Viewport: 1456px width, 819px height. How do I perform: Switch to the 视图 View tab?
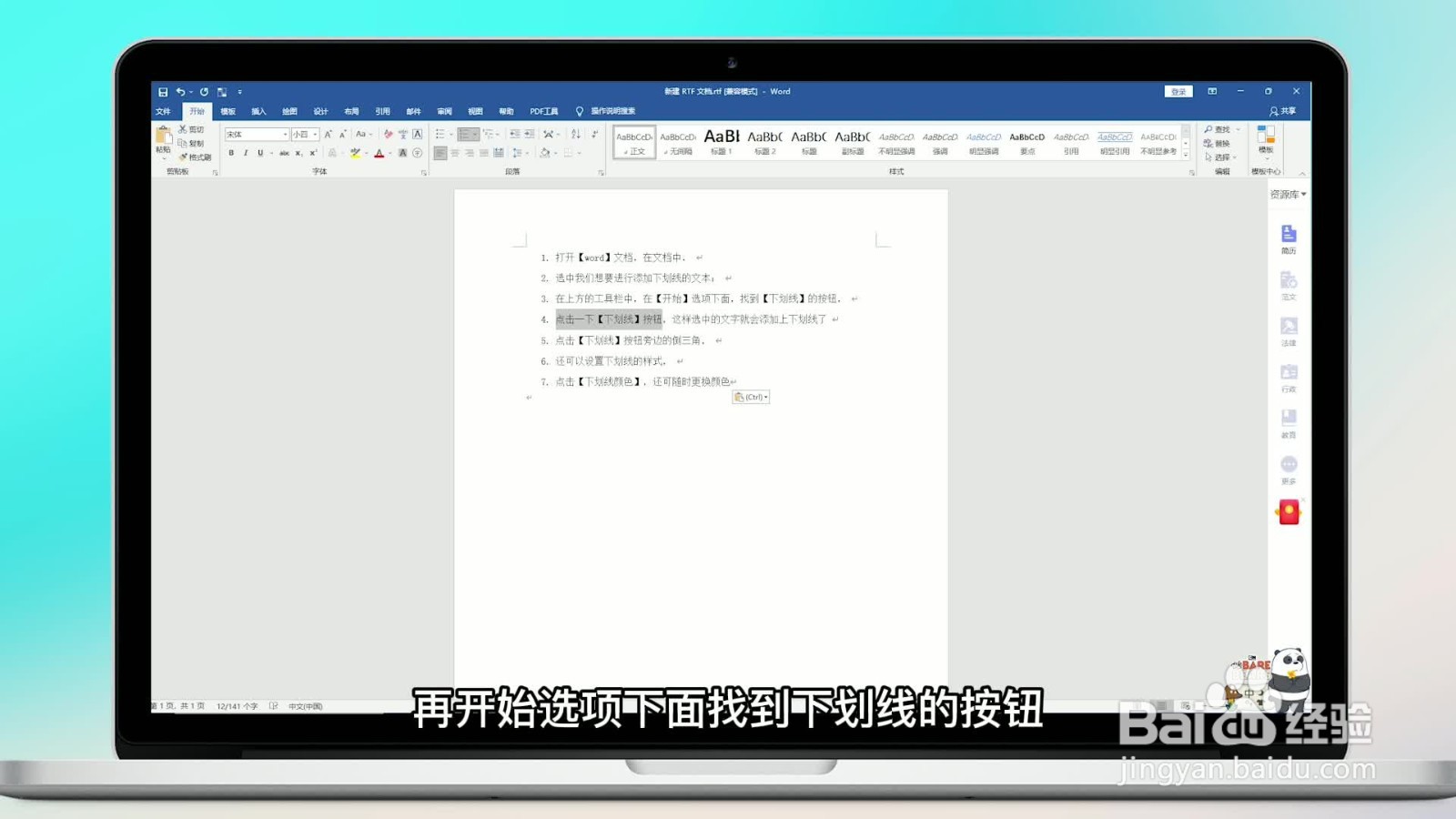click(475, 111)
